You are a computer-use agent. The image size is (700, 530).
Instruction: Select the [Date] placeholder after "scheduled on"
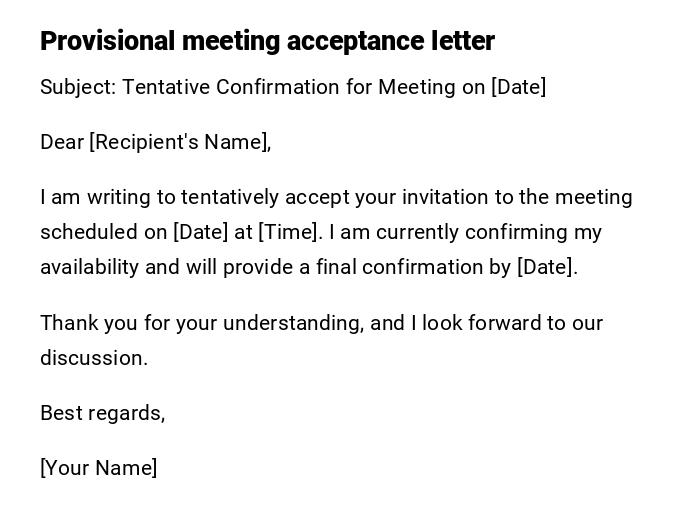201,232
